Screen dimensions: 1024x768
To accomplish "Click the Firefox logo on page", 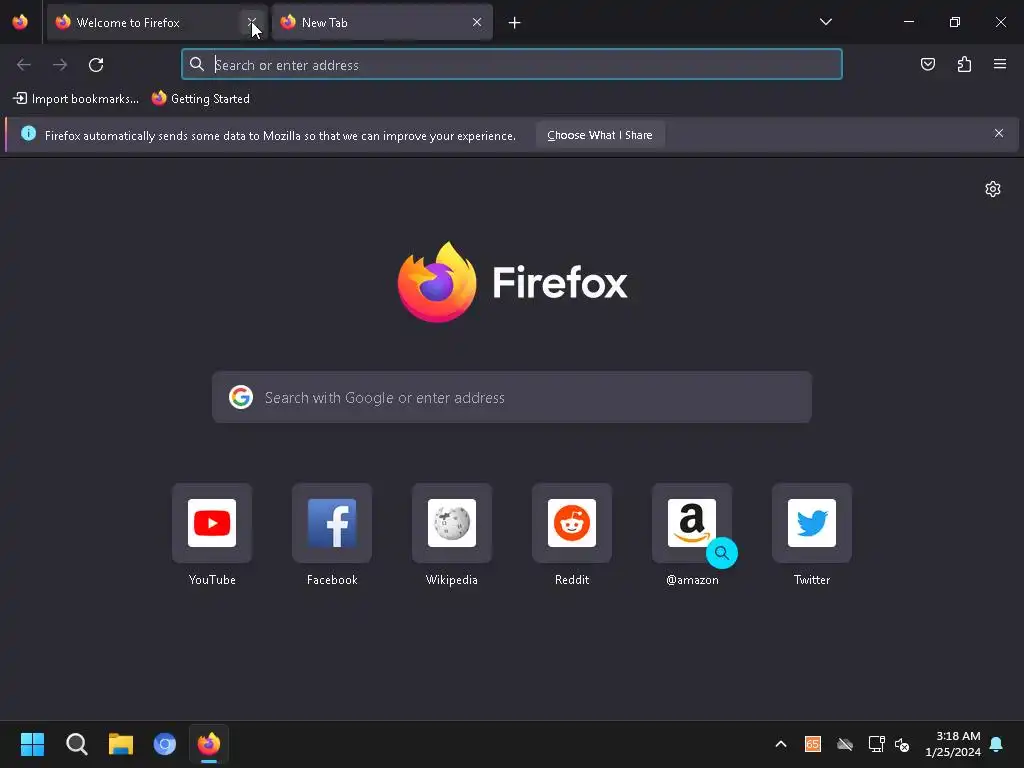I will click(512, 282).
